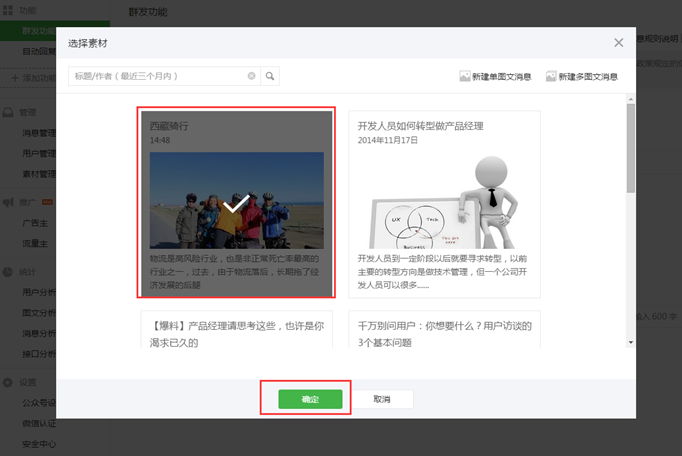Open 微信认证 in the sidebar
The height and width of the screenshot is (456, 682).
pos(39,423)
